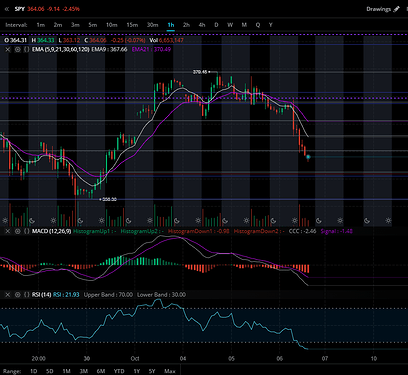
Task: Click the back double-chevron beside SPY
Action: 7,9
